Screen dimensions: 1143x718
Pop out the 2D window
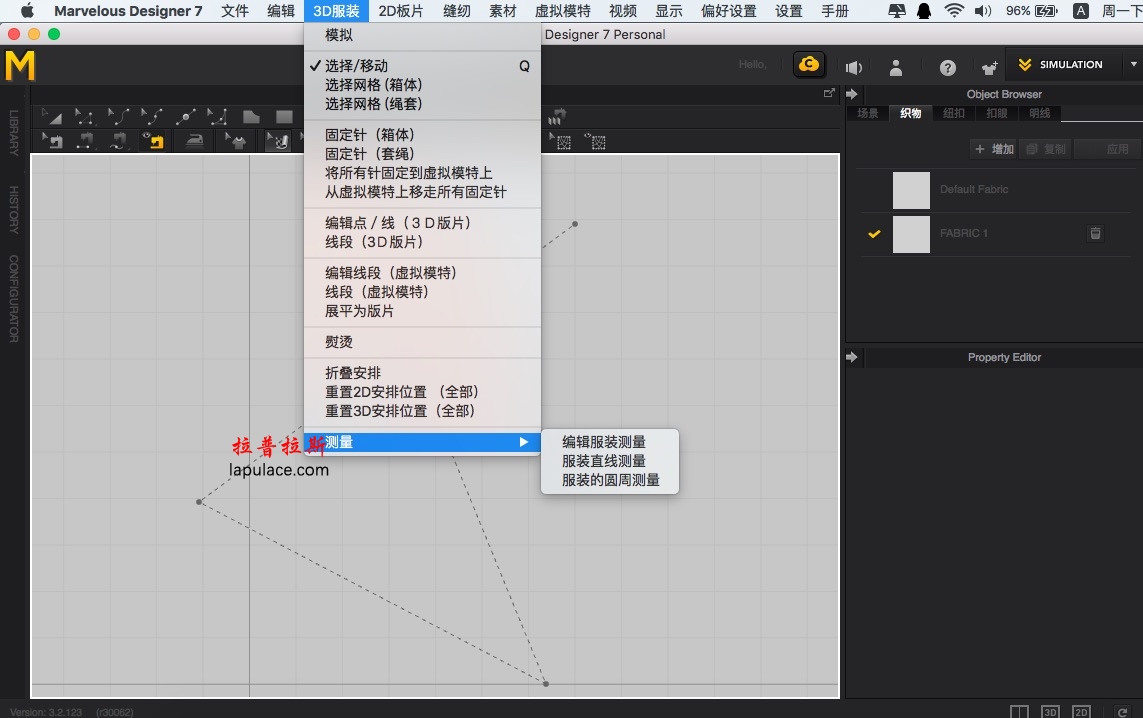tap(829, 93)
